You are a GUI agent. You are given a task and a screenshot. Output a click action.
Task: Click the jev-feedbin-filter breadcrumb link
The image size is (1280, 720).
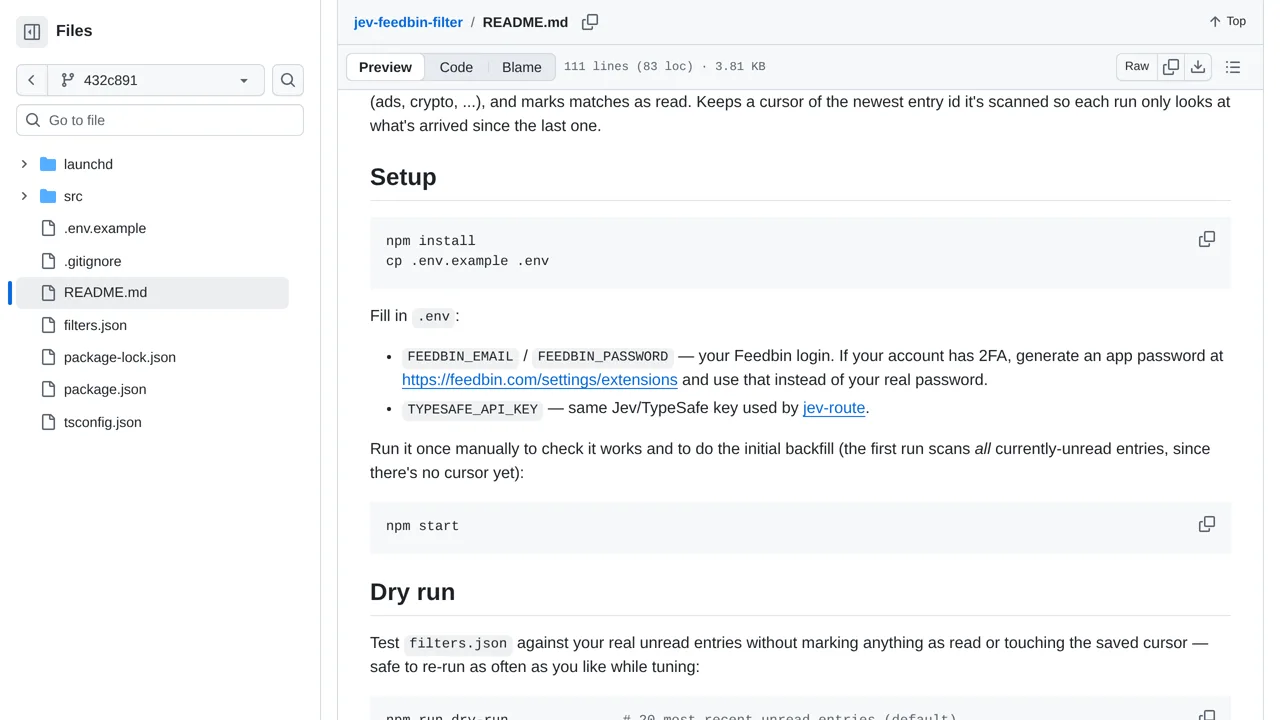tap(408, 22)
